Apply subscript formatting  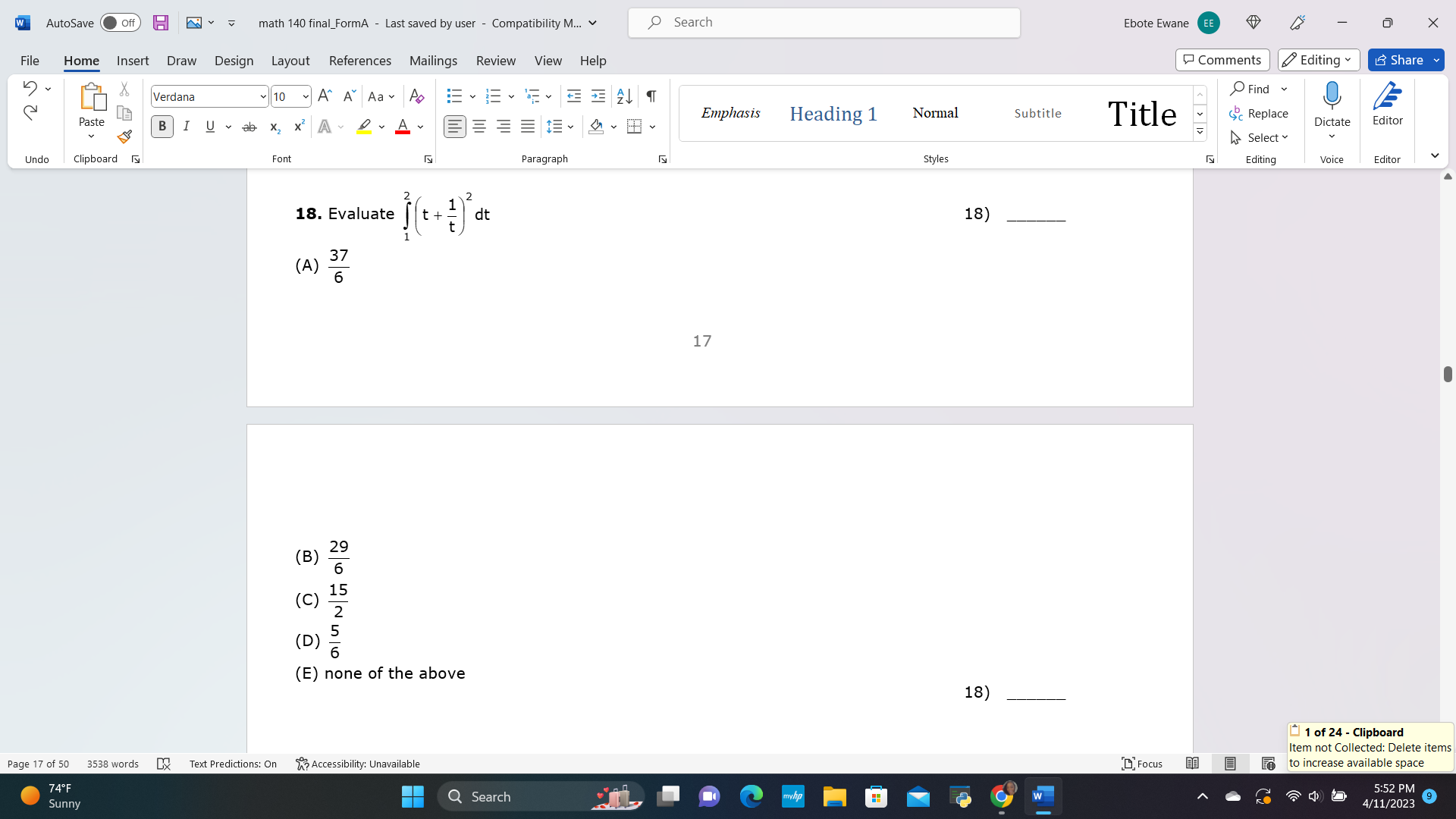[274, 127]
